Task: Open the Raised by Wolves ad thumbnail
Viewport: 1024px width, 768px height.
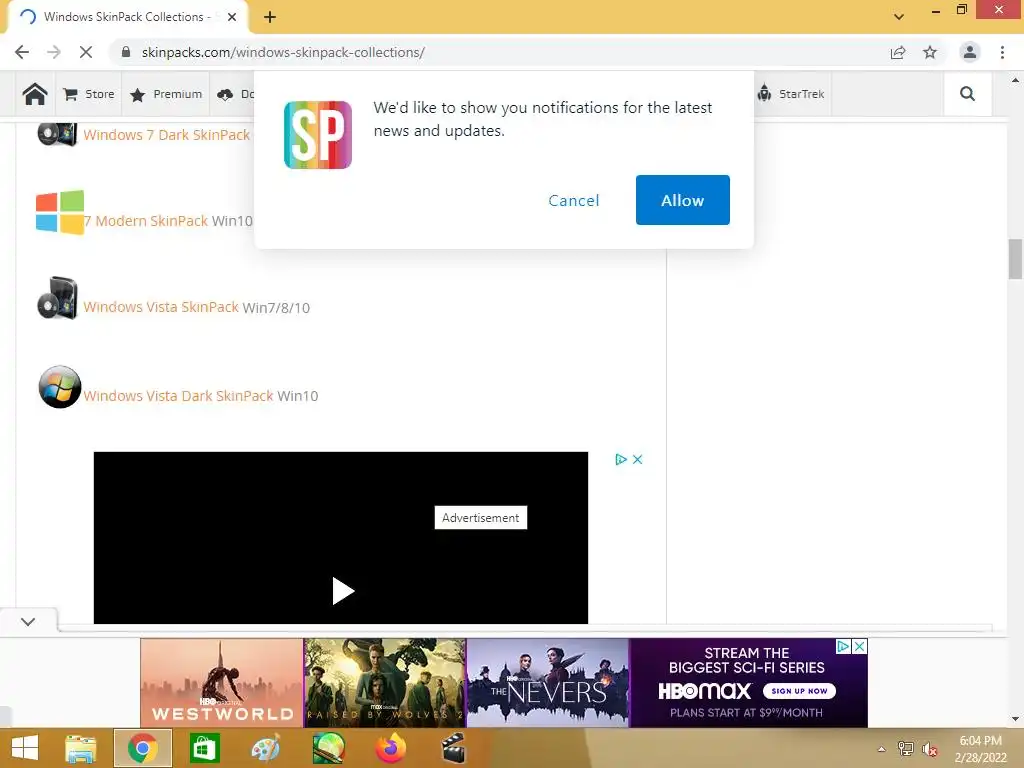Action: coord(385,682)
